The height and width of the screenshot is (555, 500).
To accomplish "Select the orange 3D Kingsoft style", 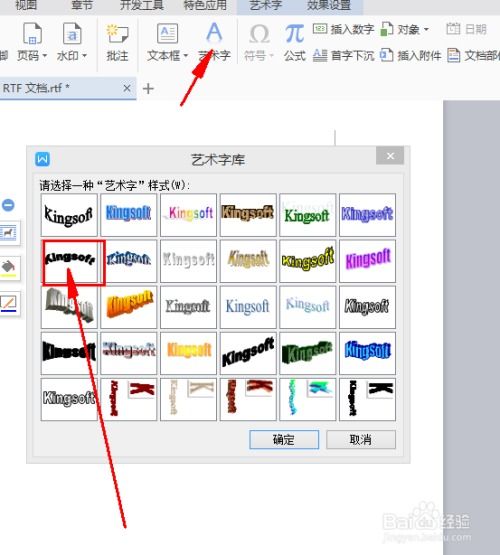I will tap(128, 307).
